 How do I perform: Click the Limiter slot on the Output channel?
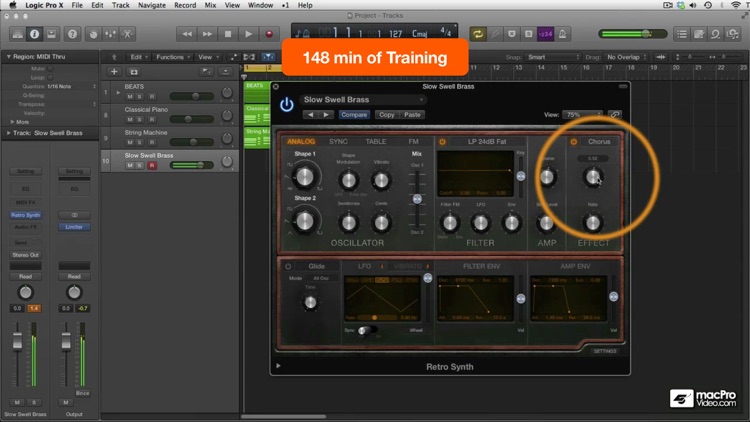coord(74,227)
